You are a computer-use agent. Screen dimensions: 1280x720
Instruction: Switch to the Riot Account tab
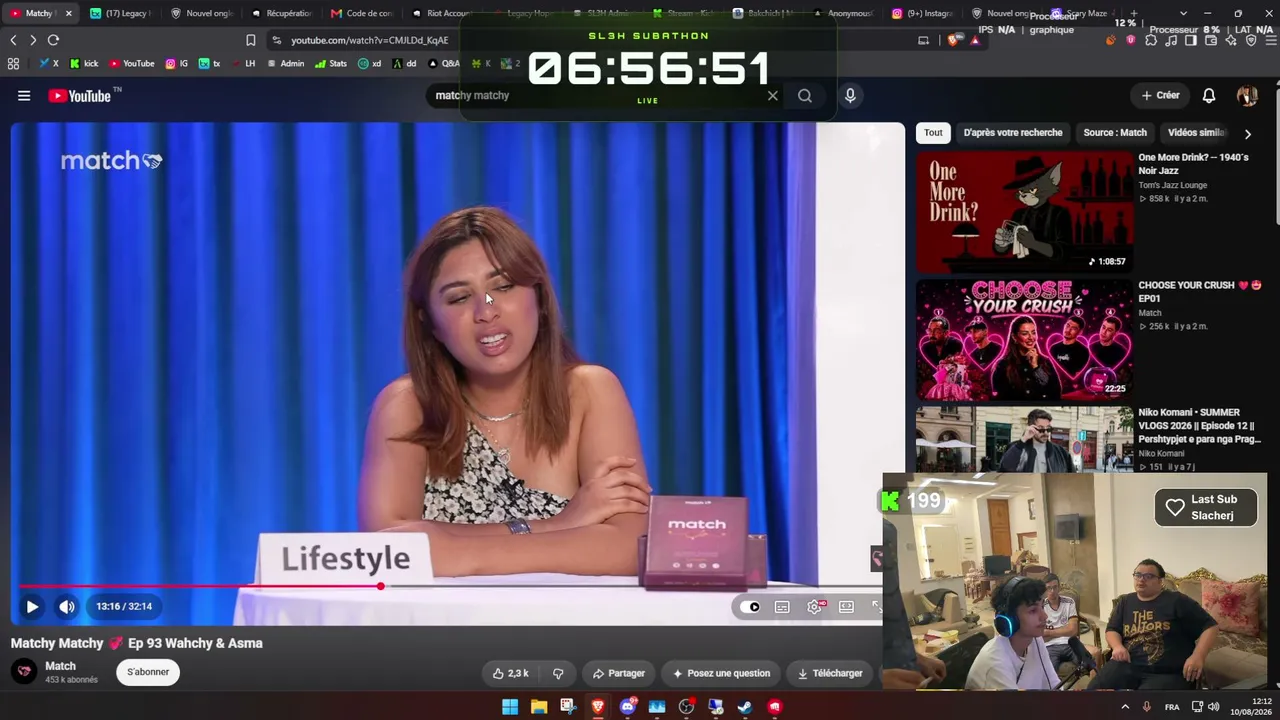(x=442, y=13)
